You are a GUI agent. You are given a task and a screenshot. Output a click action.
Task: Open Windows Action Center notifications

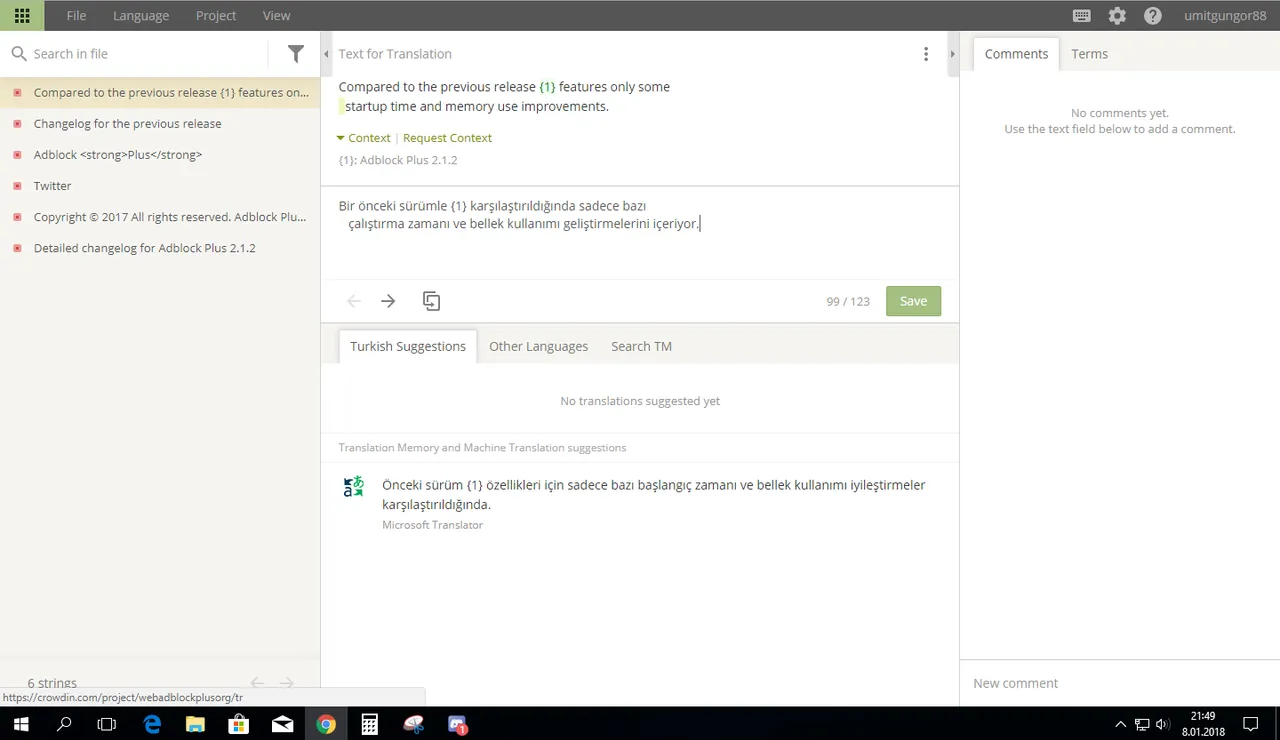(x=1250, y=723)
